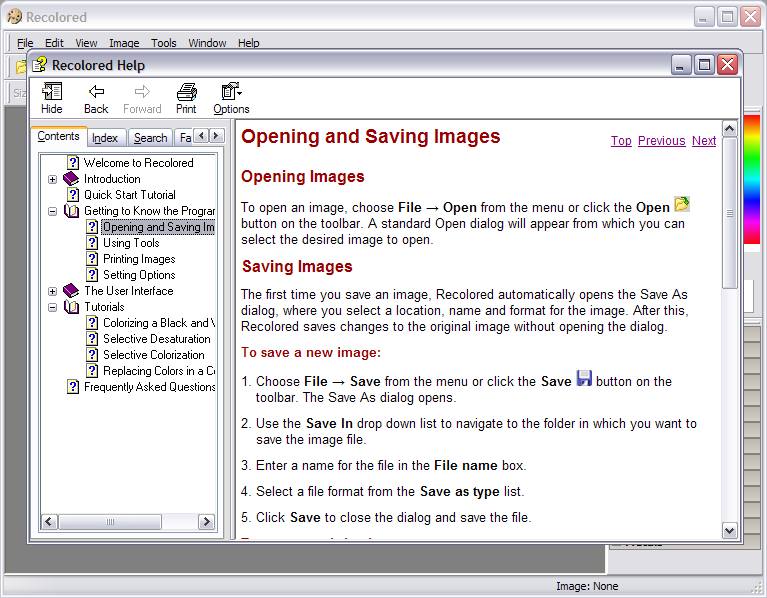Collapse the Tutorials tree node

click(x=52, y=308)
